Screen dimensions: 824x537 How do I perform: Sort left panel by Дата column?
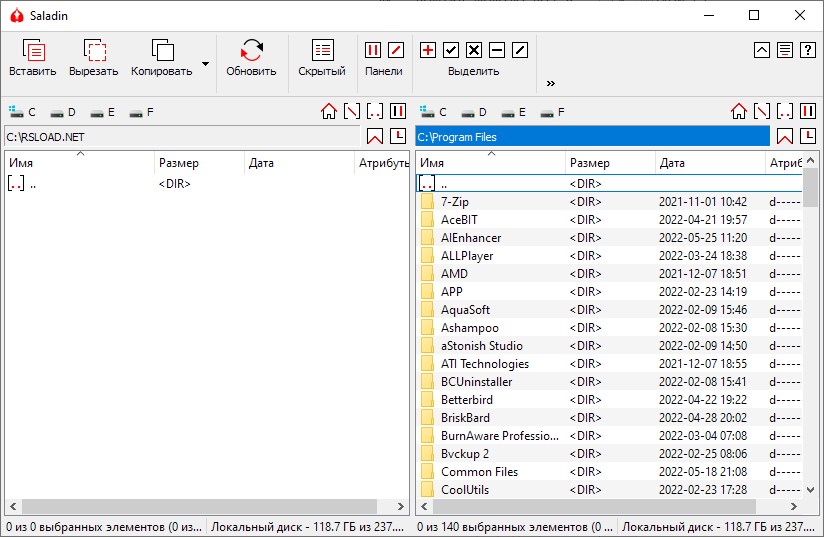(x=300, y=163)
